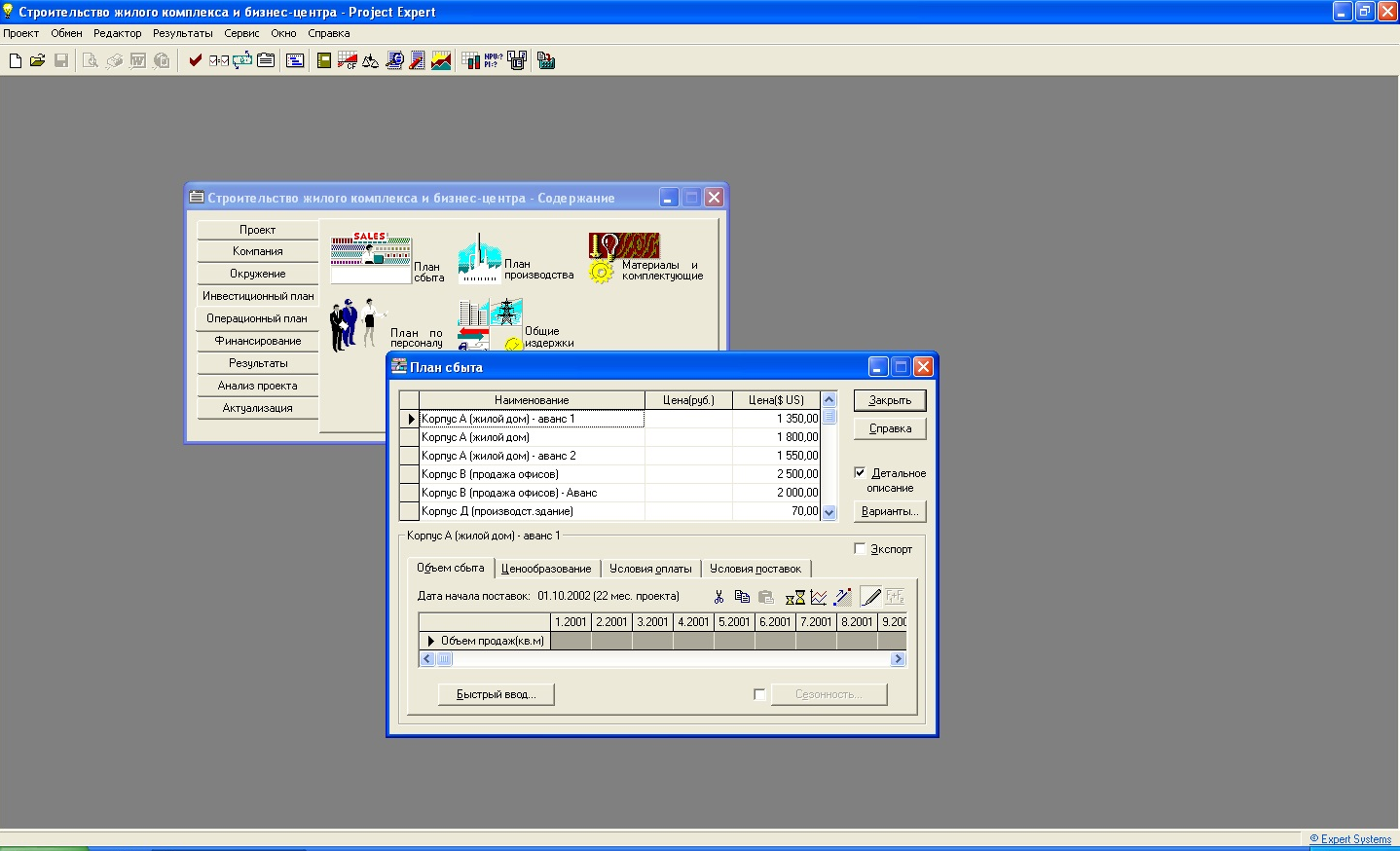Screen dimensions: 1400x851
Task: Click the calculator-style toolbar icon next to NPV
Action: pos(517,60)
